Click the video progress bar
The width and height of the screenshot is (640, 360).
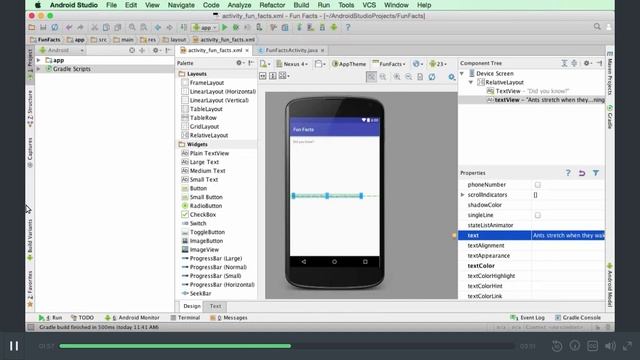coord(286,346)
